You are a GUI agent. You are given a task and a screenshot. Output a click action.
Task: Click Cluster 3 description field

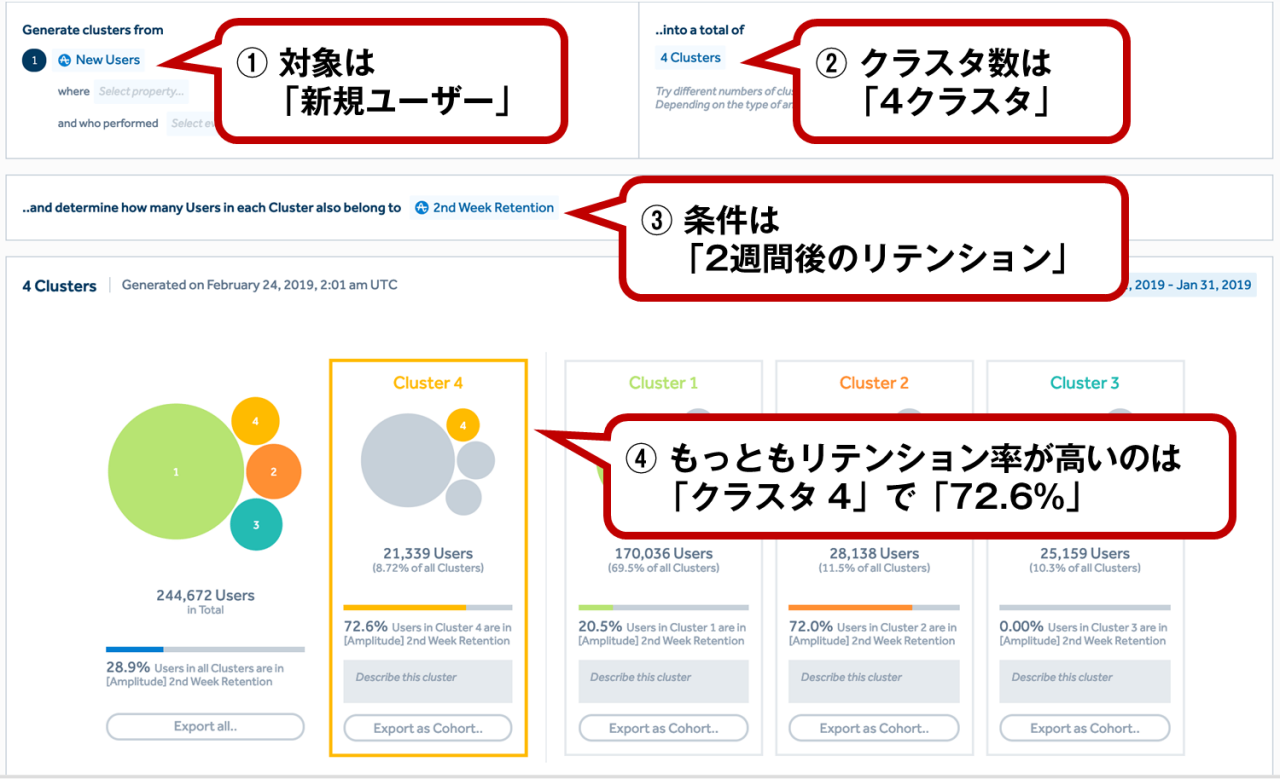pos(1085,680)
